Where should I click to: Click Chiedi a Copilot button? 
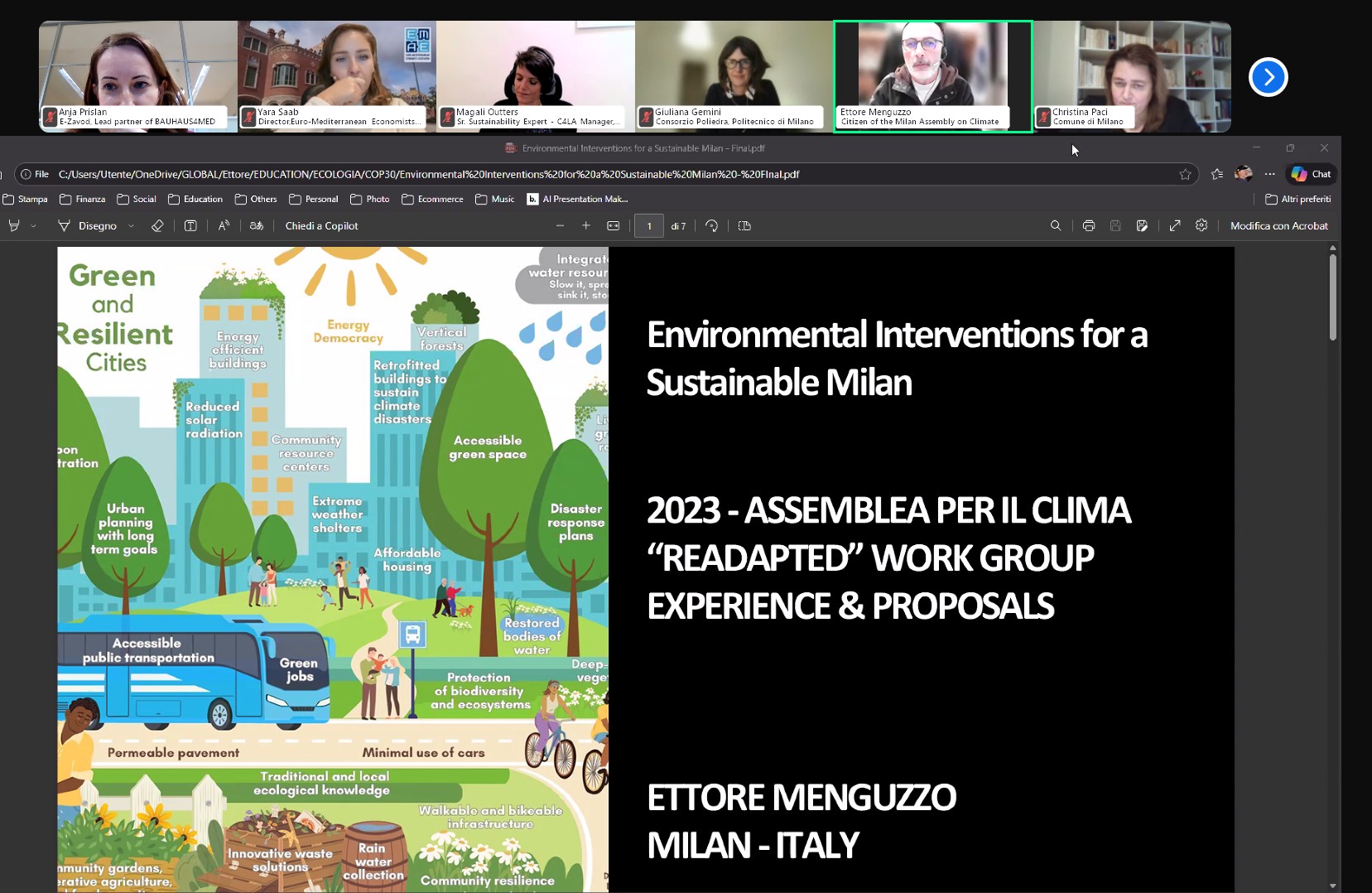(x=321, y=226)
